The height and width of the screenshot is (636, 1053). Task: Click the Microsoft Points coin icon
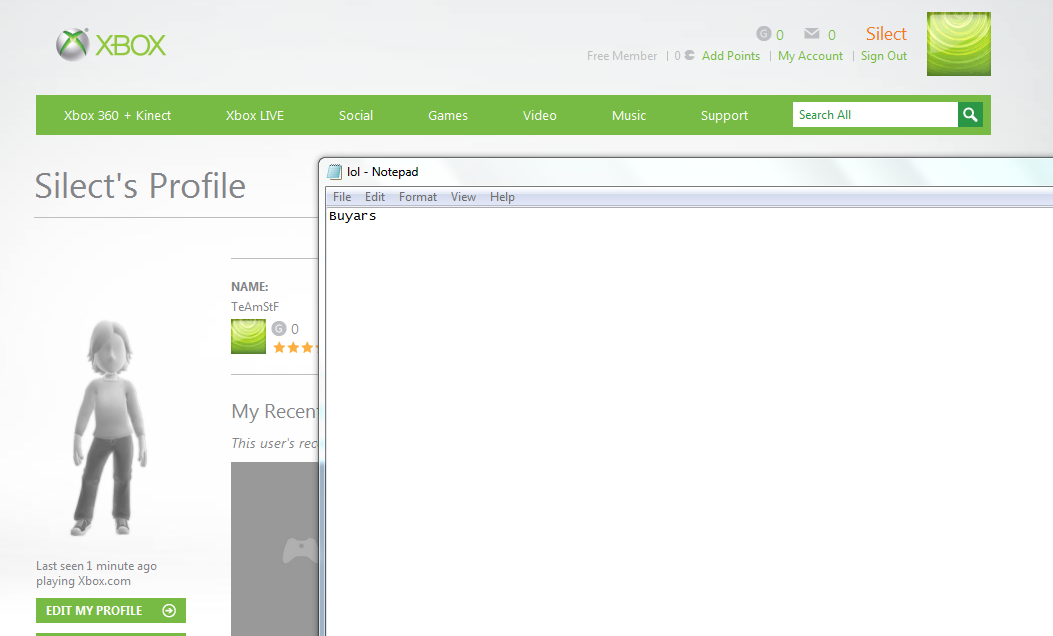pyautogui.click(x=689, y=56)
